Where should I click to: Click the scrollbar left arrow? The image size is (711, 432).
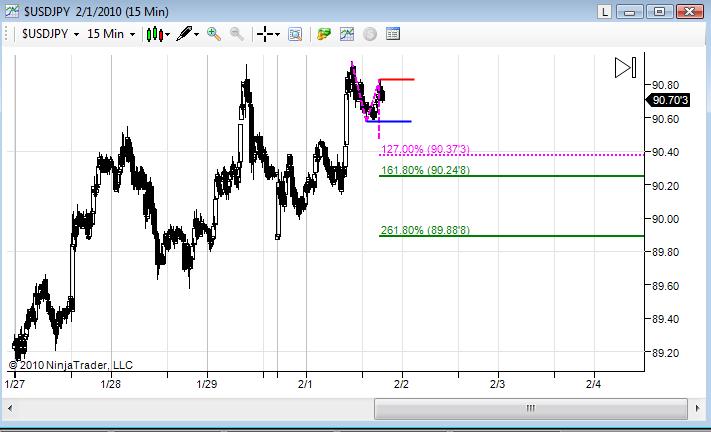(x=10, y=408)
